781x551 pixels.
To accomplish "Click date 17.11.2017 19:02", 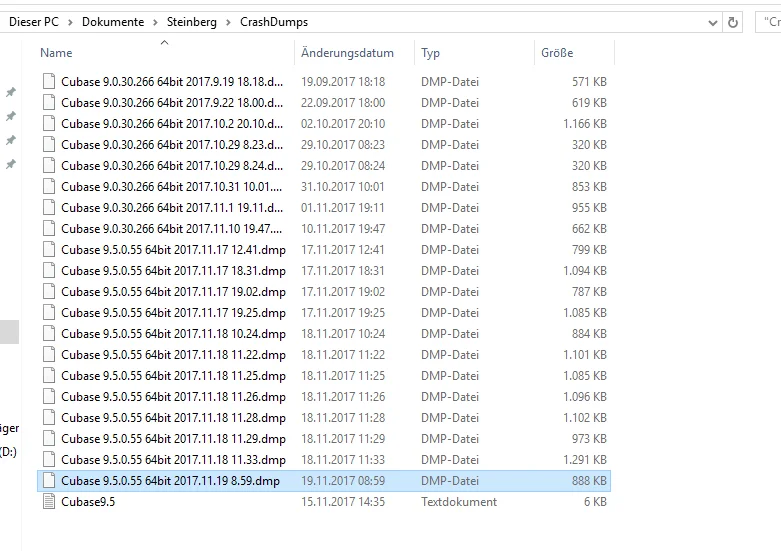I will (343, 291).
